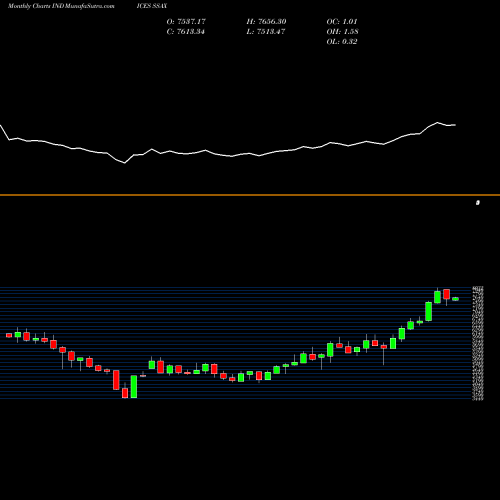Select the OC: 1.01 reading
500x500 pixels.
342,21
